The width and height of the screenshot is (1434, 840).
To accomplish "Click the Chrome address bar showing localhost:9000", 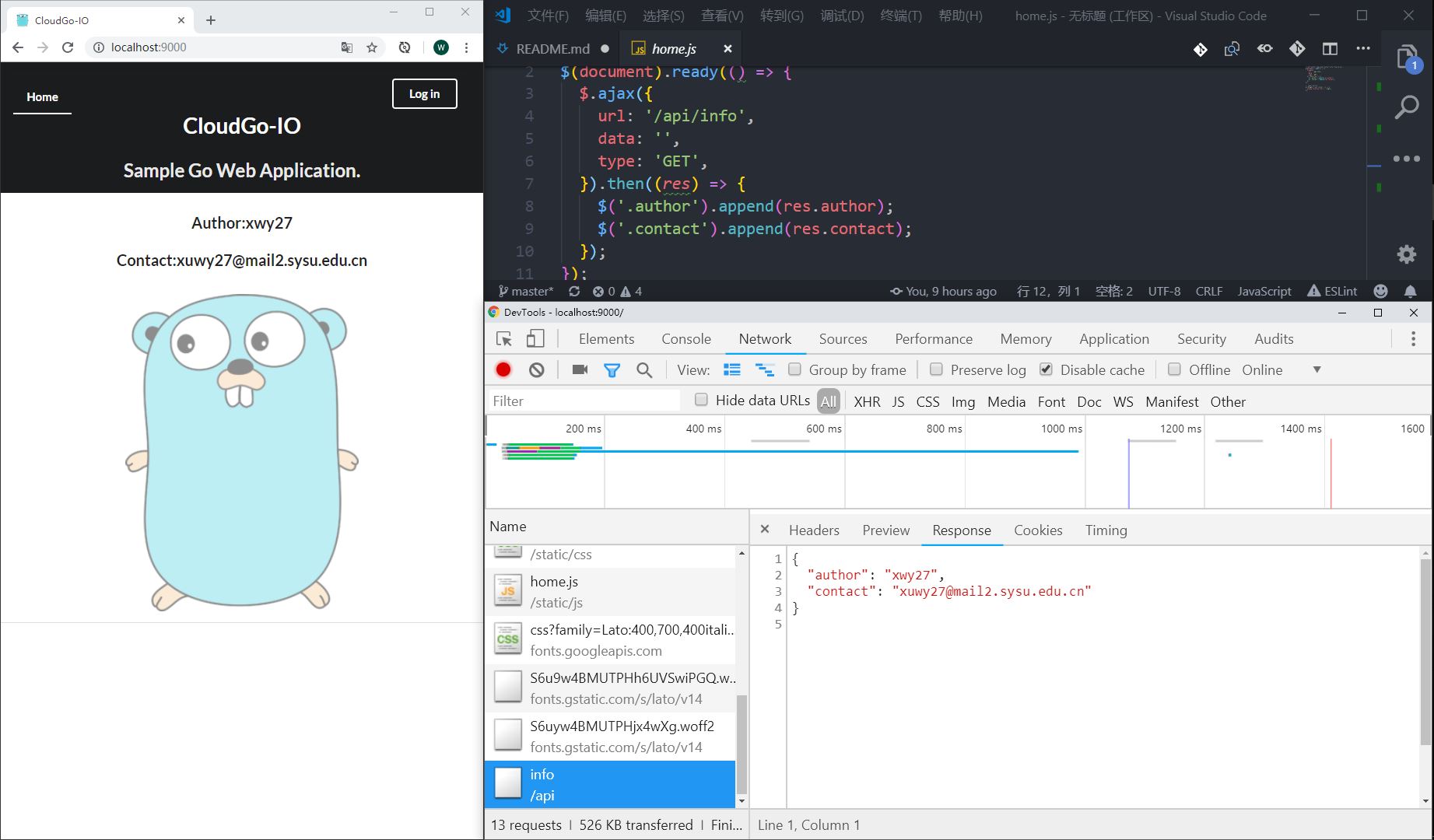I will pos(214,47).
